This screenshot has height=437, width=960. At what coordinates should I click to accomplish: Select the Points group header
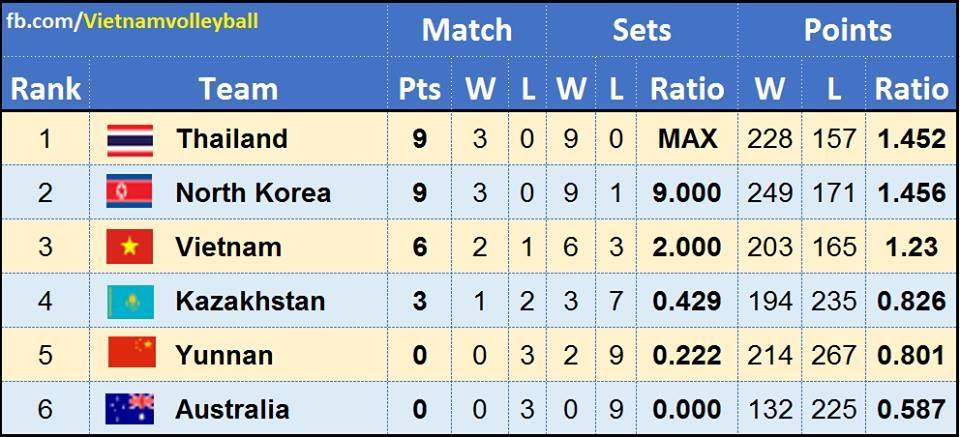[x=848, y=30]
